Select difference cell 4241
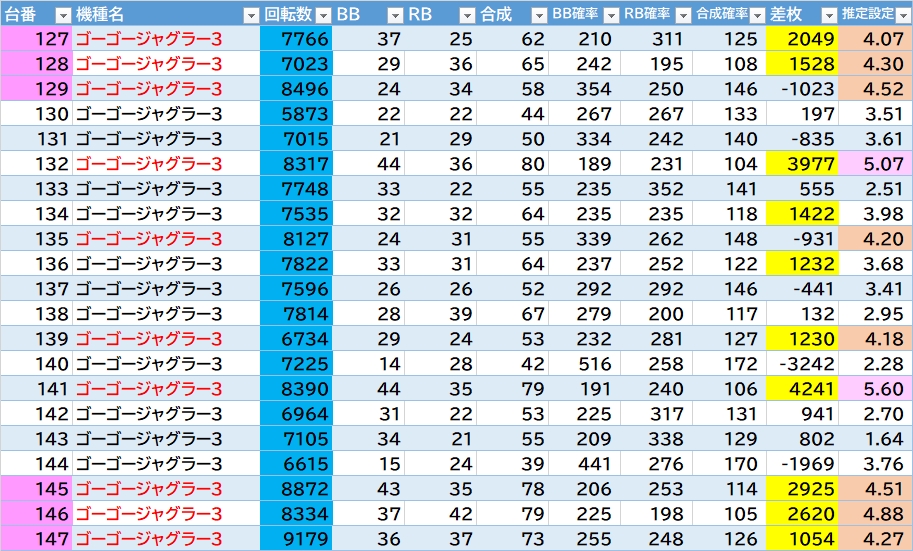 point(802,388)
